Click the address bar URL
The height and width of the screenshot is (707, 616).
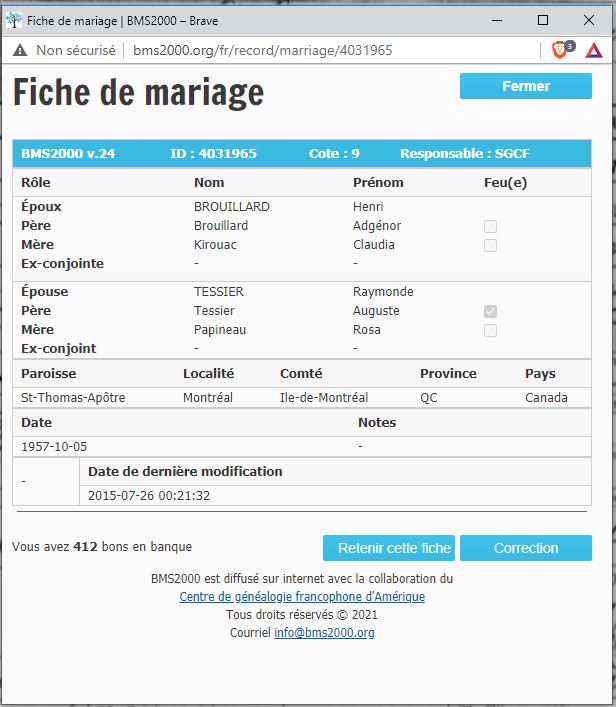(x=262, y=50)
